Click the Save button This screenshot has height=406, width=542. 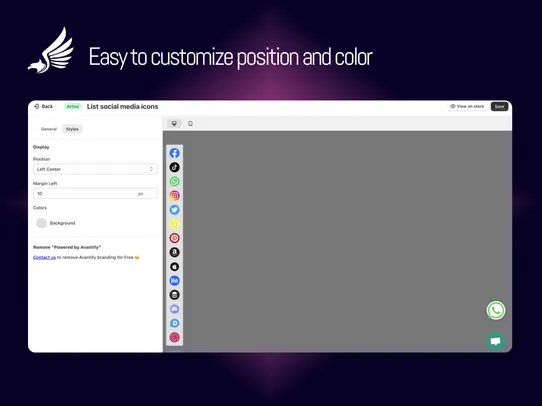click(499, 106)
